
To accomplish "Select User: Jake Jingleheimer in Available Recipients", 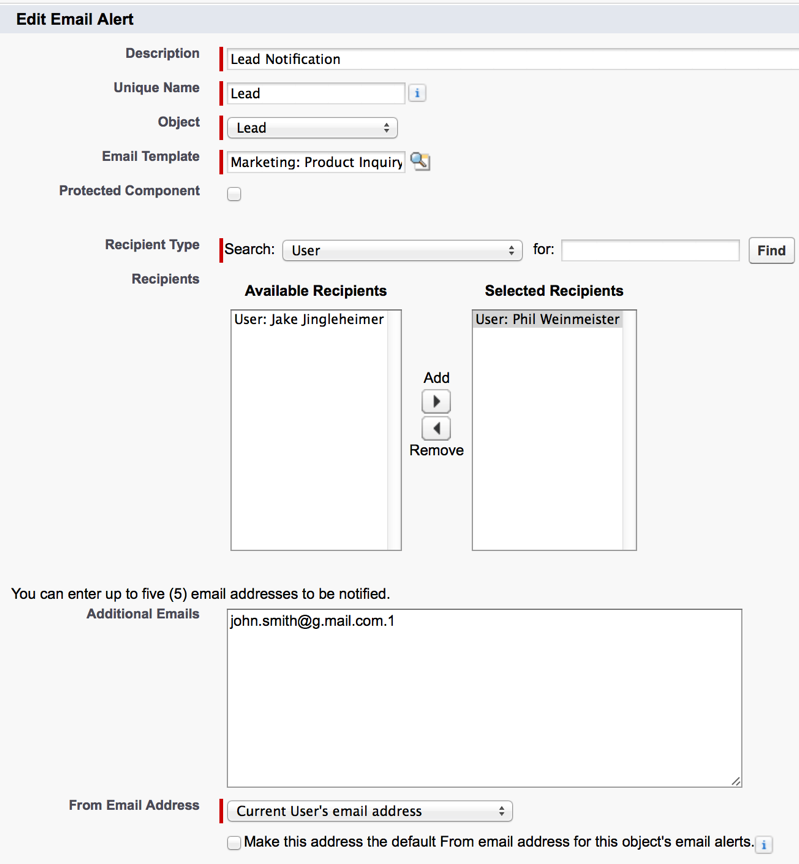I will pyautogui.click(x=309, y=320).
